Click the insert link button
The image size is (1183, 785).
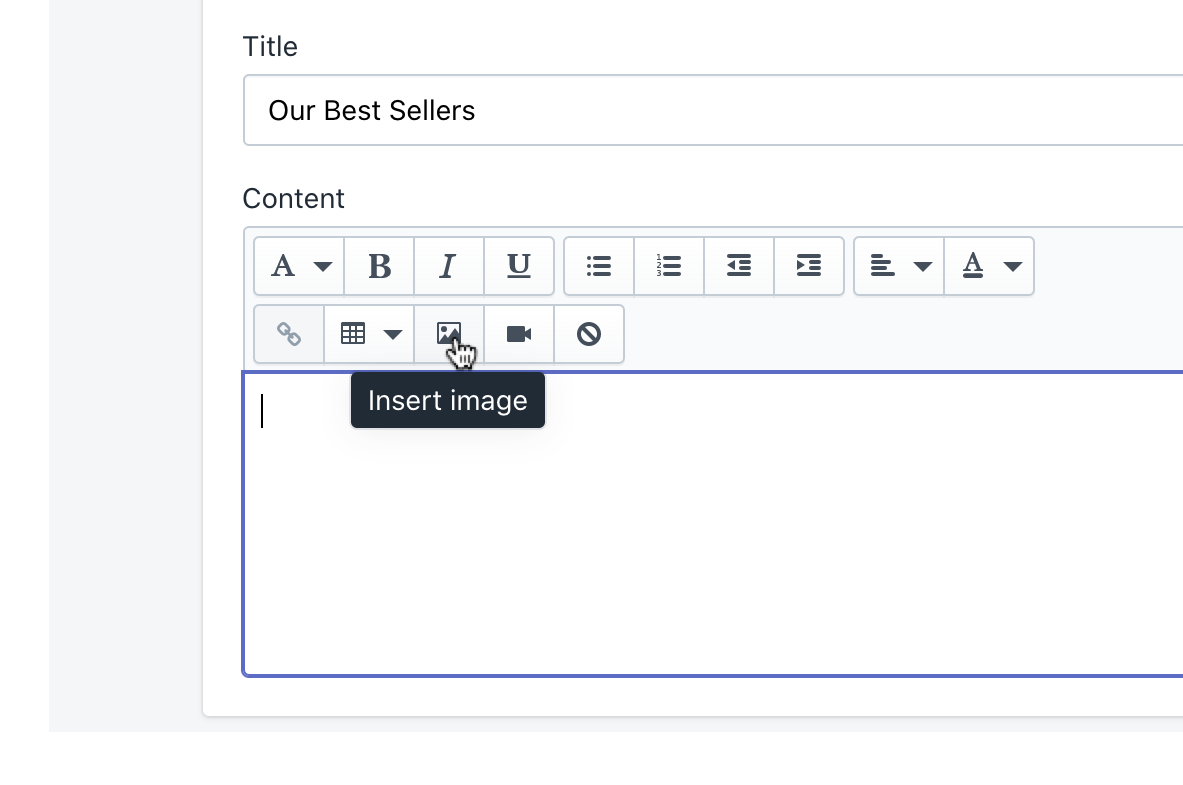289,334
